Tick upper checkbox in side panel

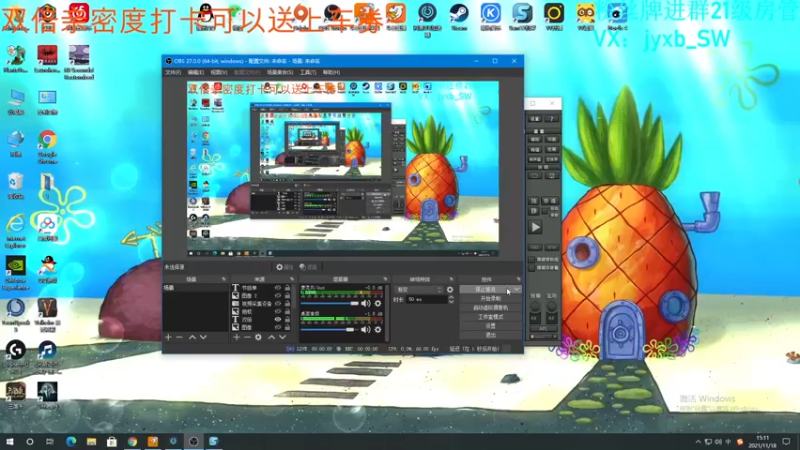pyautogui.click(x=532, y=260)
